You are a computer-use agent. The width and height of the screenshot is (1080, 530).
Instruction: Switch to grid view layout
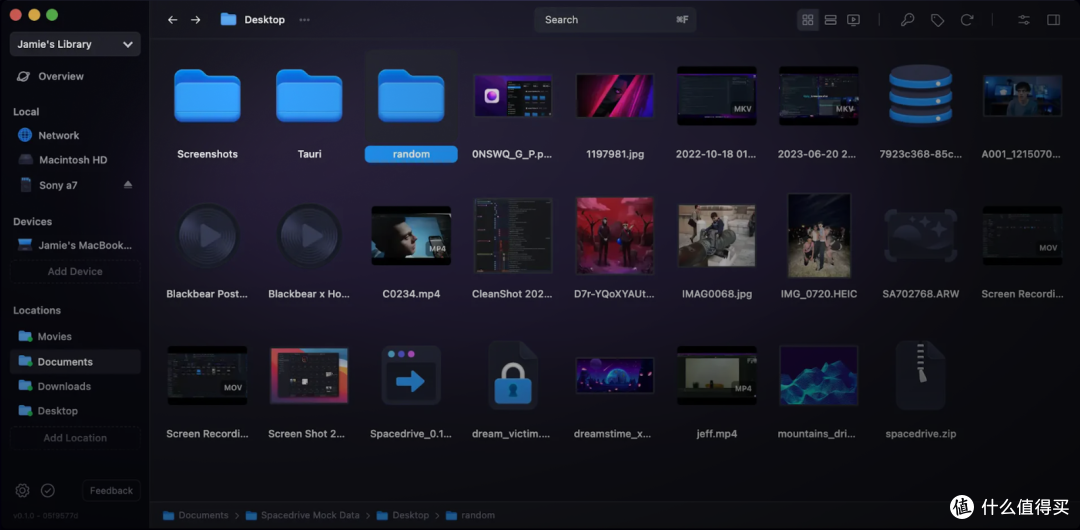pyautogui.click(x=808, y=20)
